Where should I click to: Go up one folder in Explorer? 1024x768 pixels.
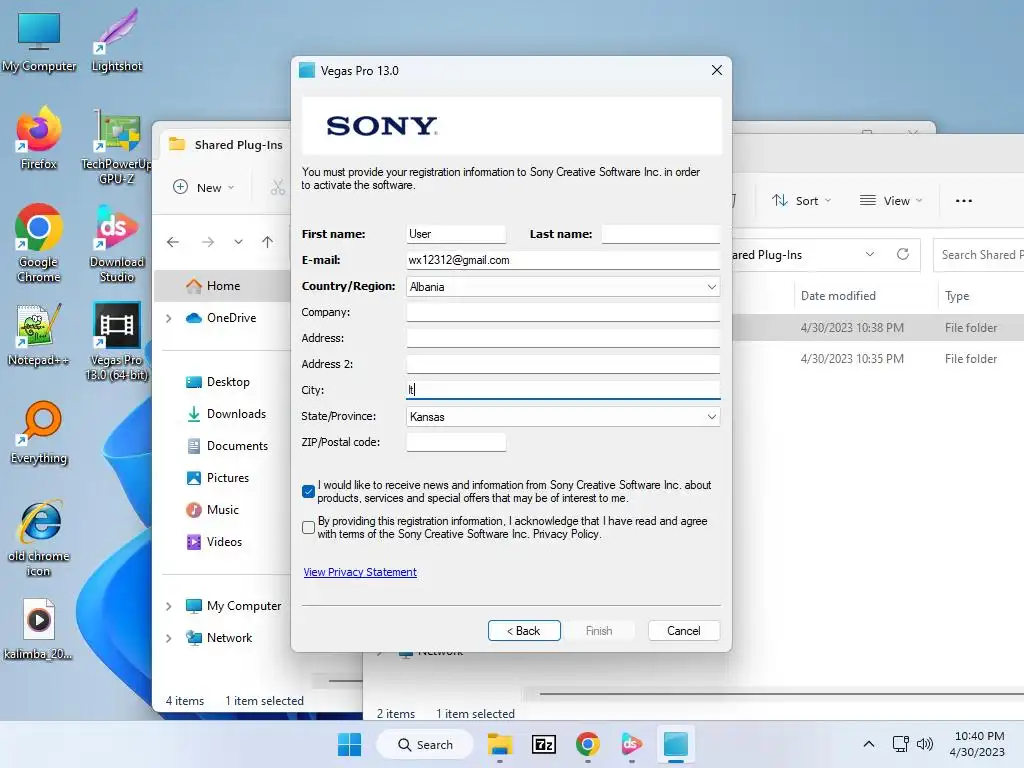[x=268, y=242]
